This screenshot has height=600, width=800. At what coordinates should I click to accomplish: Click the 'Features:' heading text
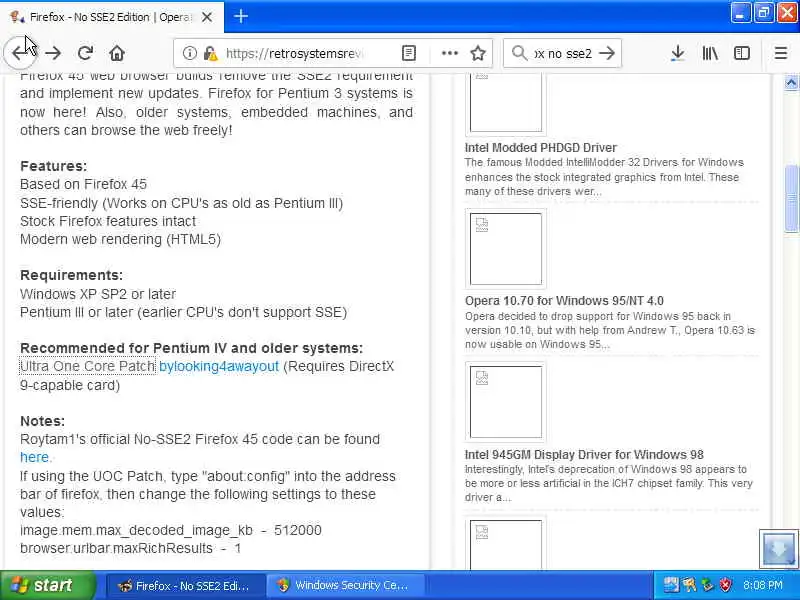tap(54, 166)
